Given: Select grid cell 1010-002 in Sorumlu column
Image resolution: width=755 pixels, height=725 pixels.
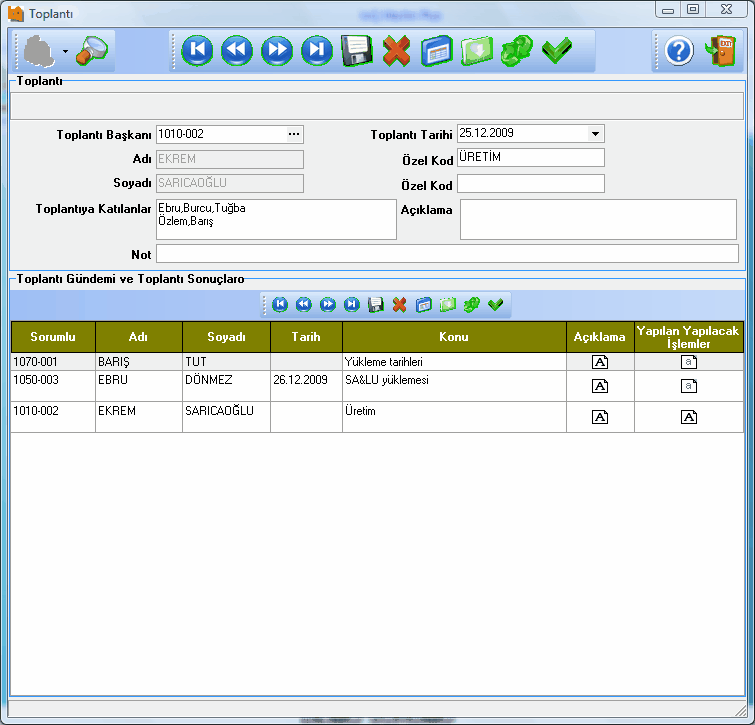Looking at the screenshot, I should [53, 417].
